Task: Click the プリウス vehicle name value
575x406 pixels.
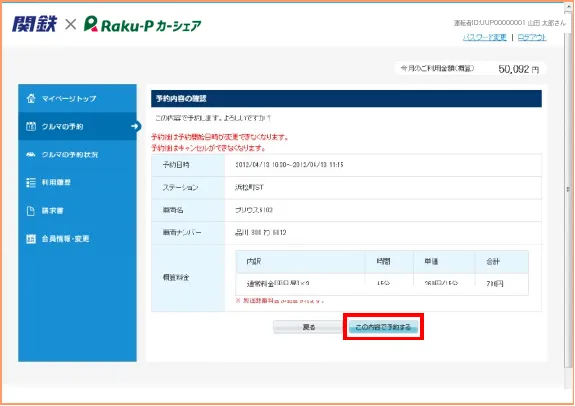Action: [254, 210]
